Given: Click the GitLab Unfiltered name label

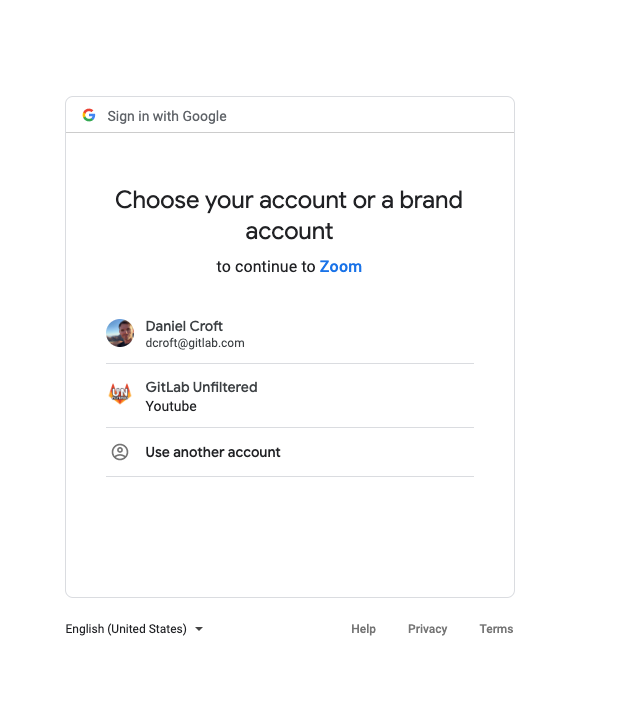Looking at the screenshot, I should [x=201, y=387].
